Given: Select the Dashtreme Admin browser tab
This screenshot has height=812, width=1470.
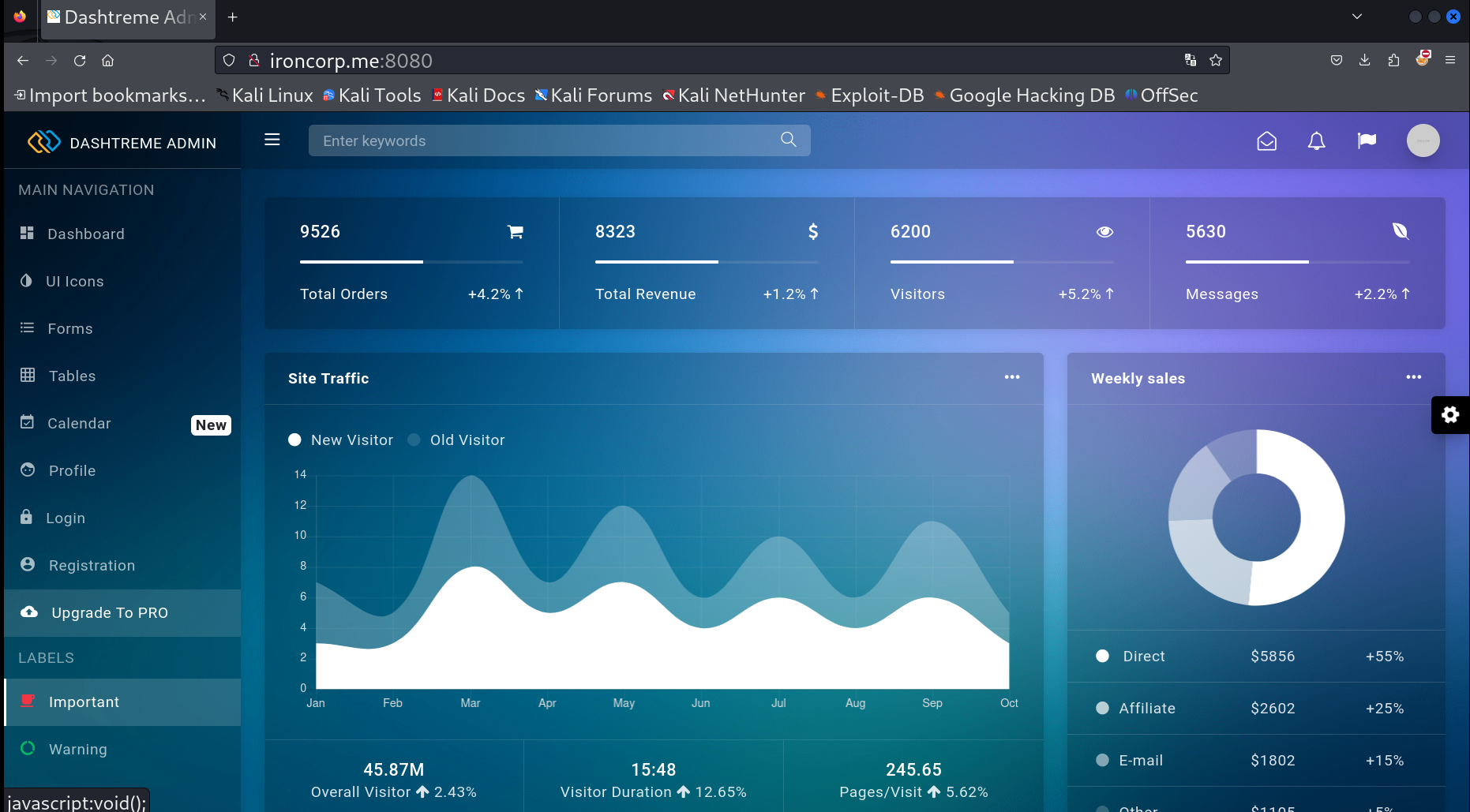Looking at the screenshot, I should (x=126, y=17).
